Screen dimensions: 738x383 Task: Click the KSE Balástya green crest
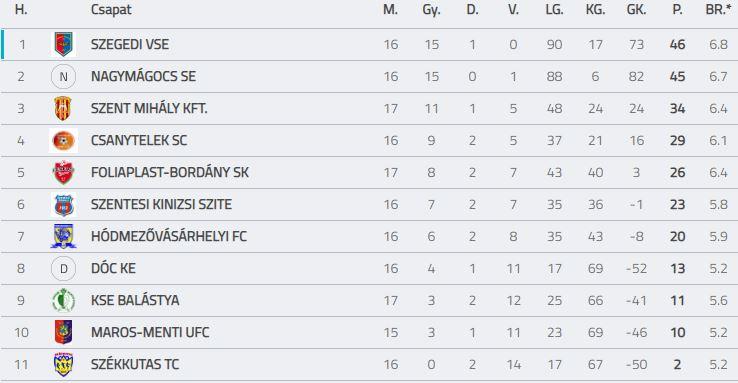point(64,300)
